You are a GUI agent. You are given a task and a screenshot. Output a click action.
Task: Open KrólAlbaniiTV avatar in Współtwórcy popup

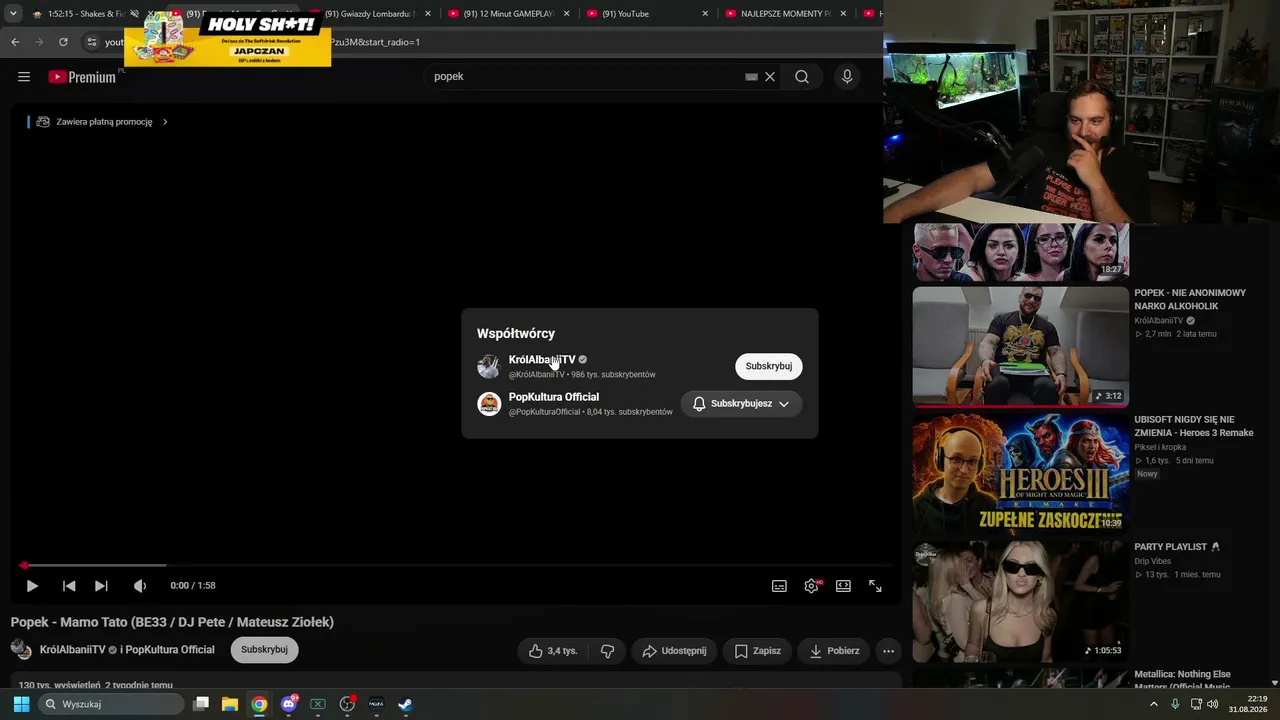(488, 366)
